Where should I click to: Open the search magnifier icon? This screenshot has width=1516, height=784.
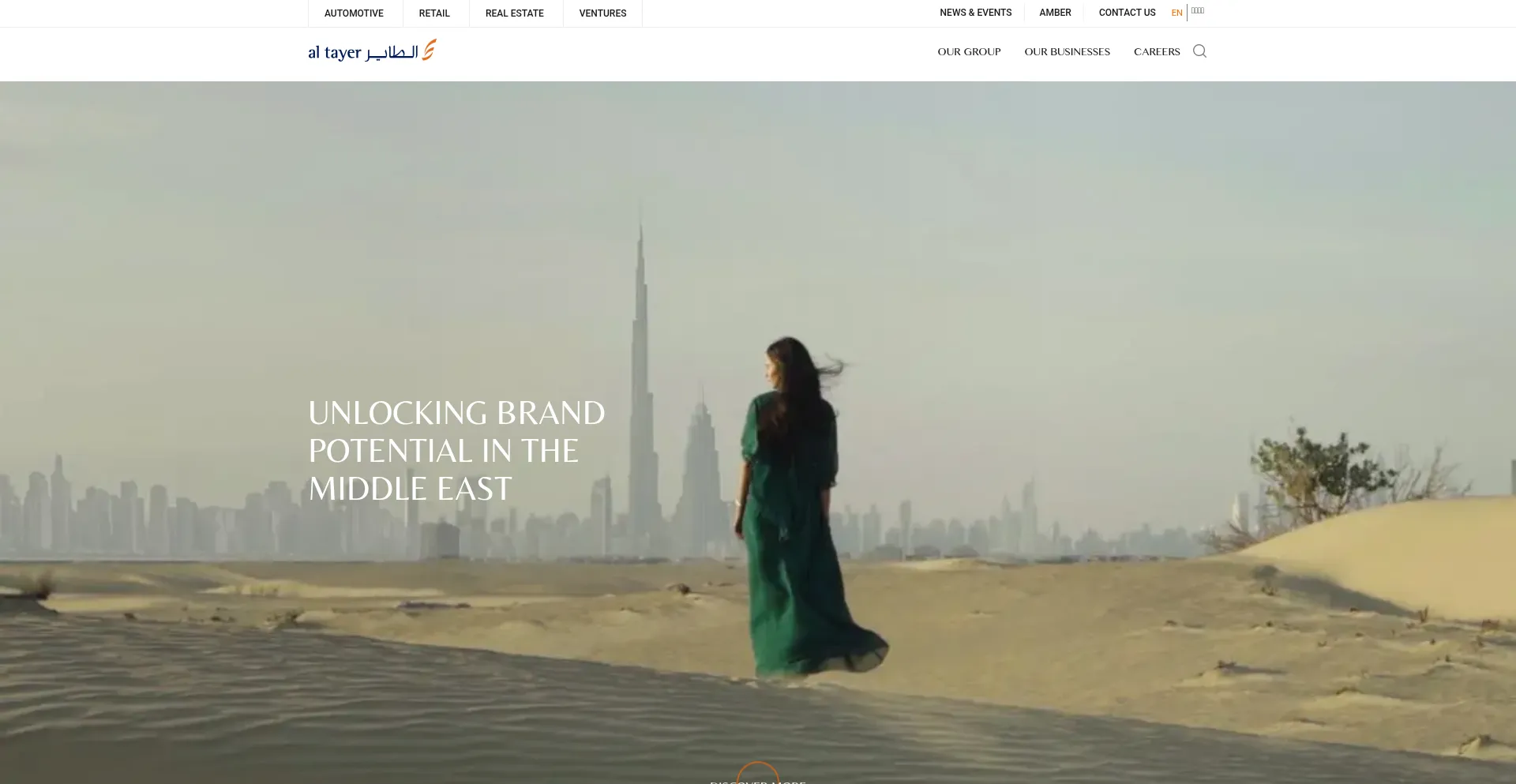[1199, 51]
